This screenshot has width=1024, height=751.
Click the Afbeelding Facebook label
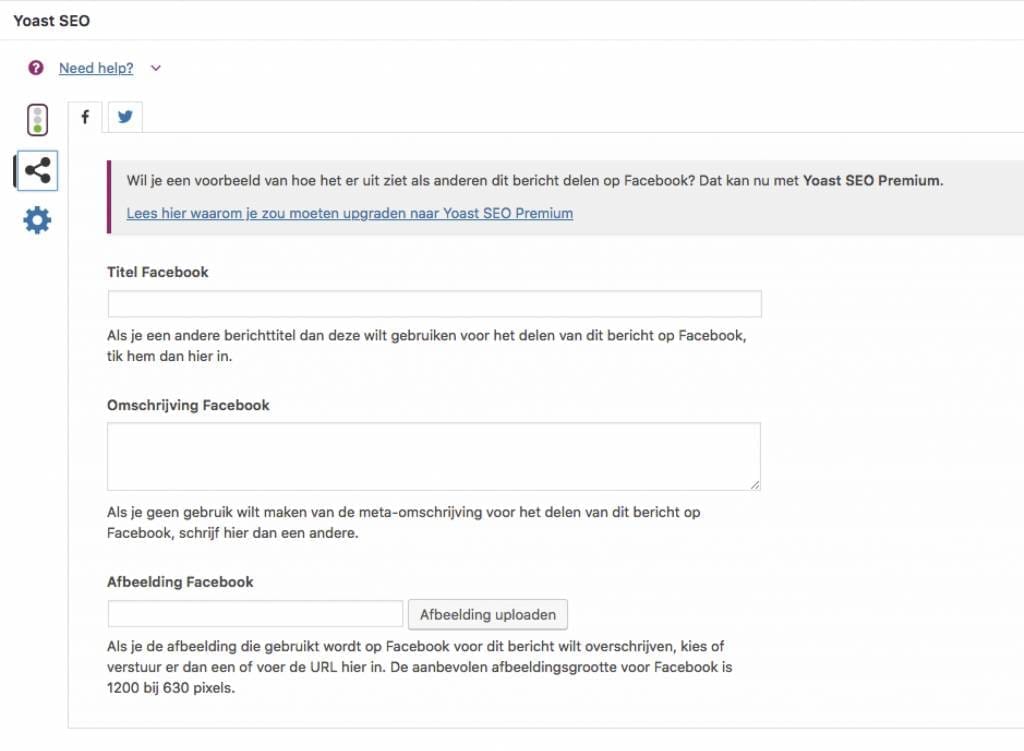coord(180,582)
